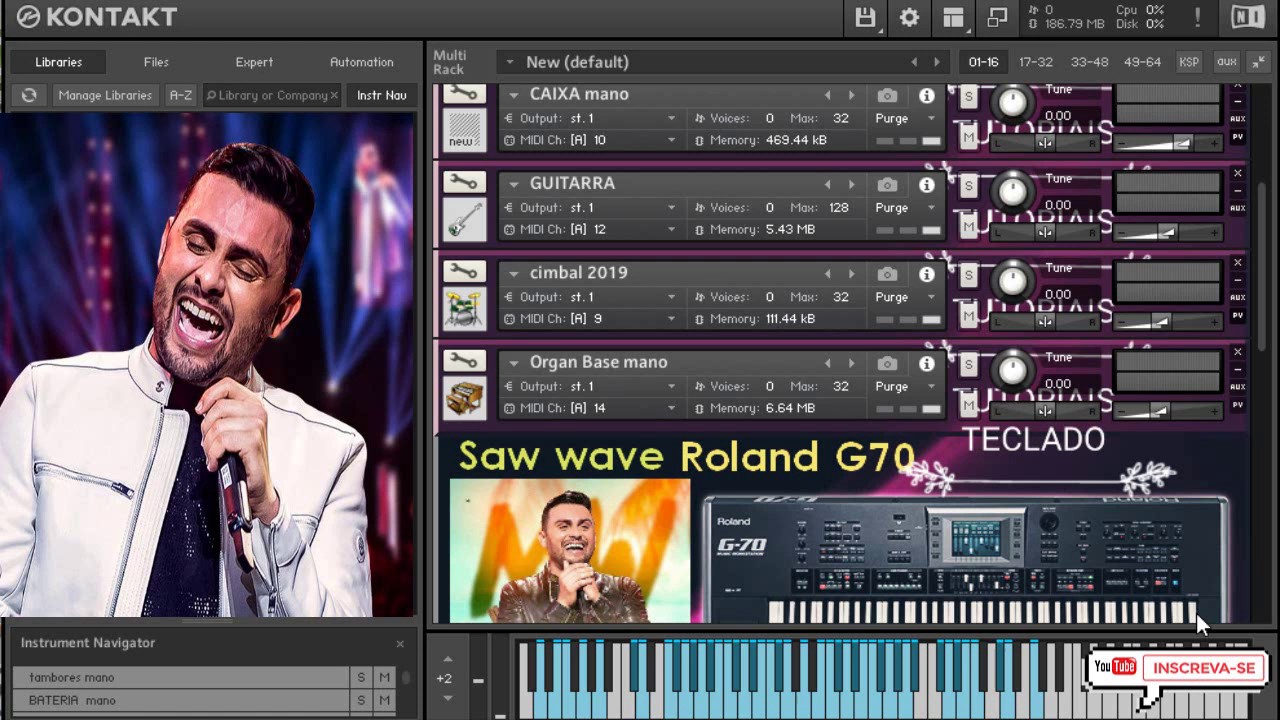
Task: Click the YouTube INSCREVA-SE subscribe button
Action: [1204, 668]
